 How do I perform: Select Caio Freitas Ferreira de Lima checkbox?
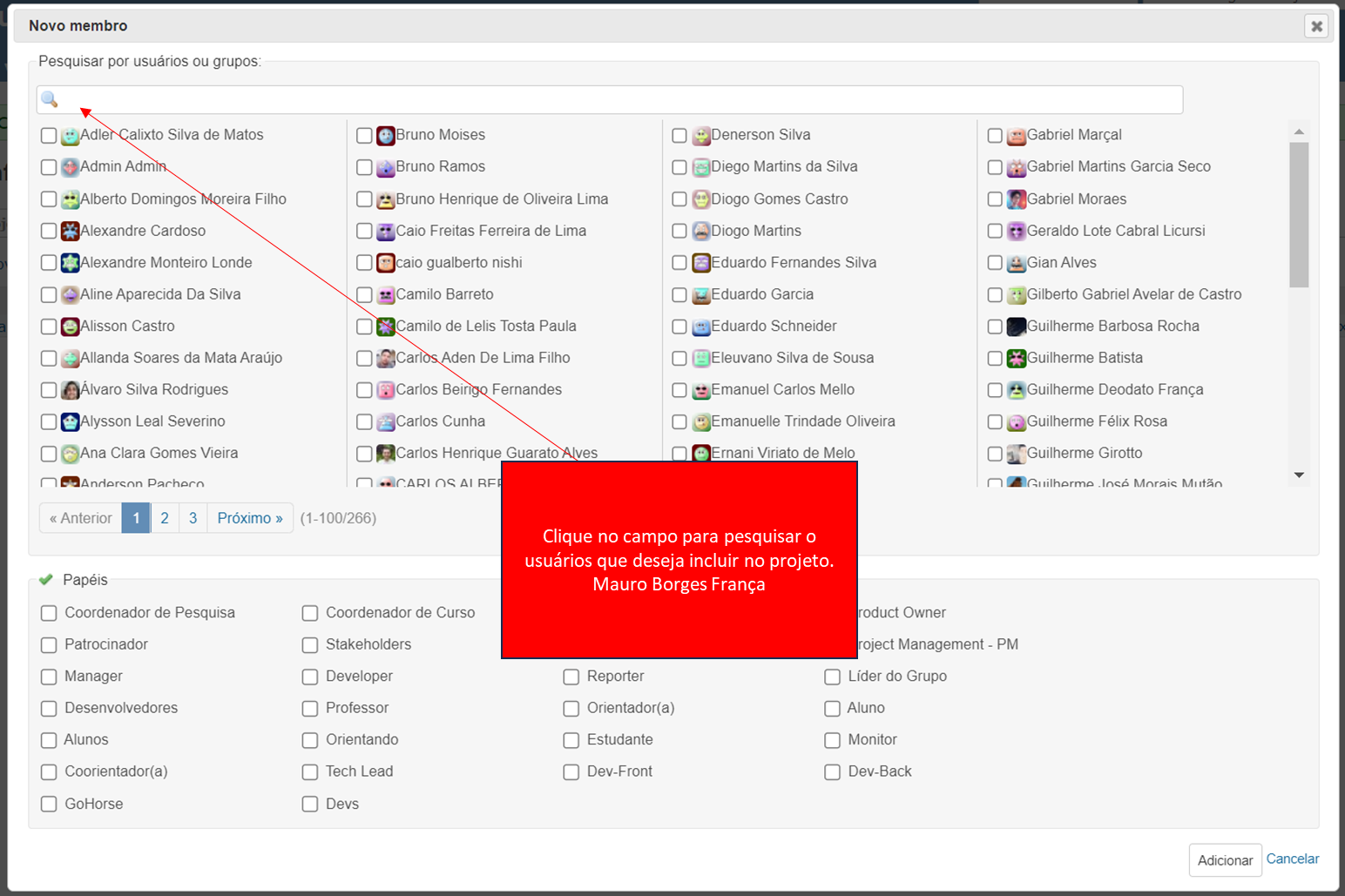pos(364,232)
